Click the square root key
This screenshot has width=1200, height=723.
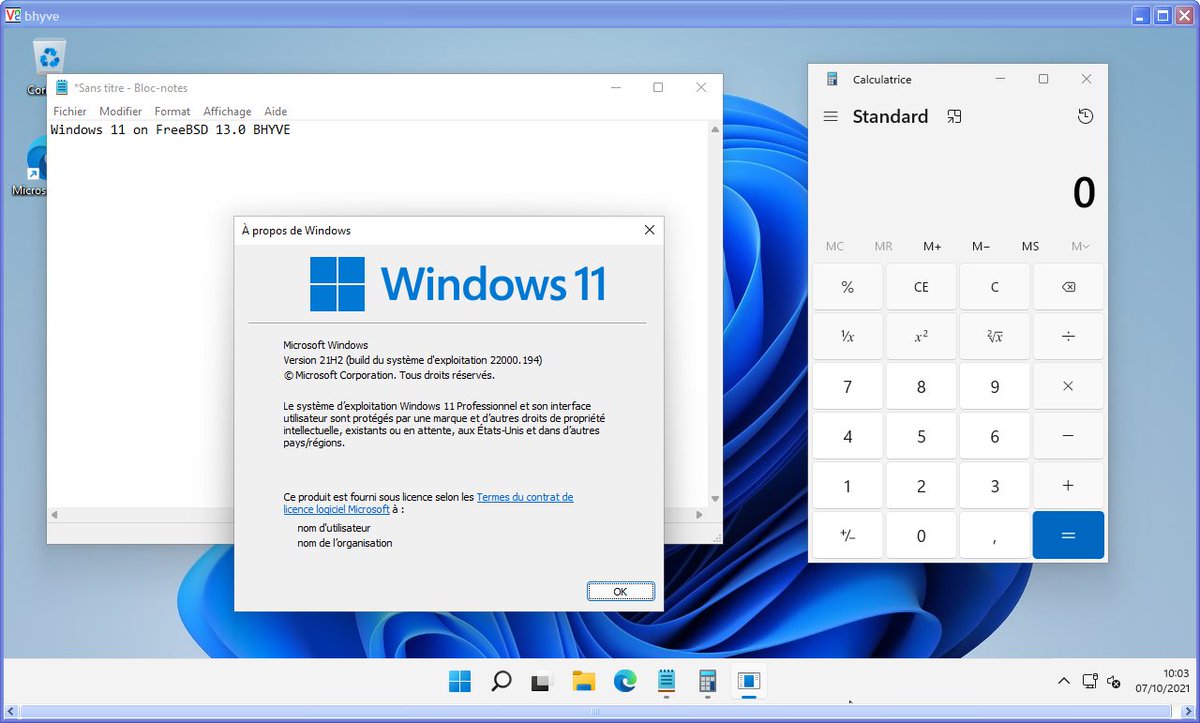tap(994, 337)
